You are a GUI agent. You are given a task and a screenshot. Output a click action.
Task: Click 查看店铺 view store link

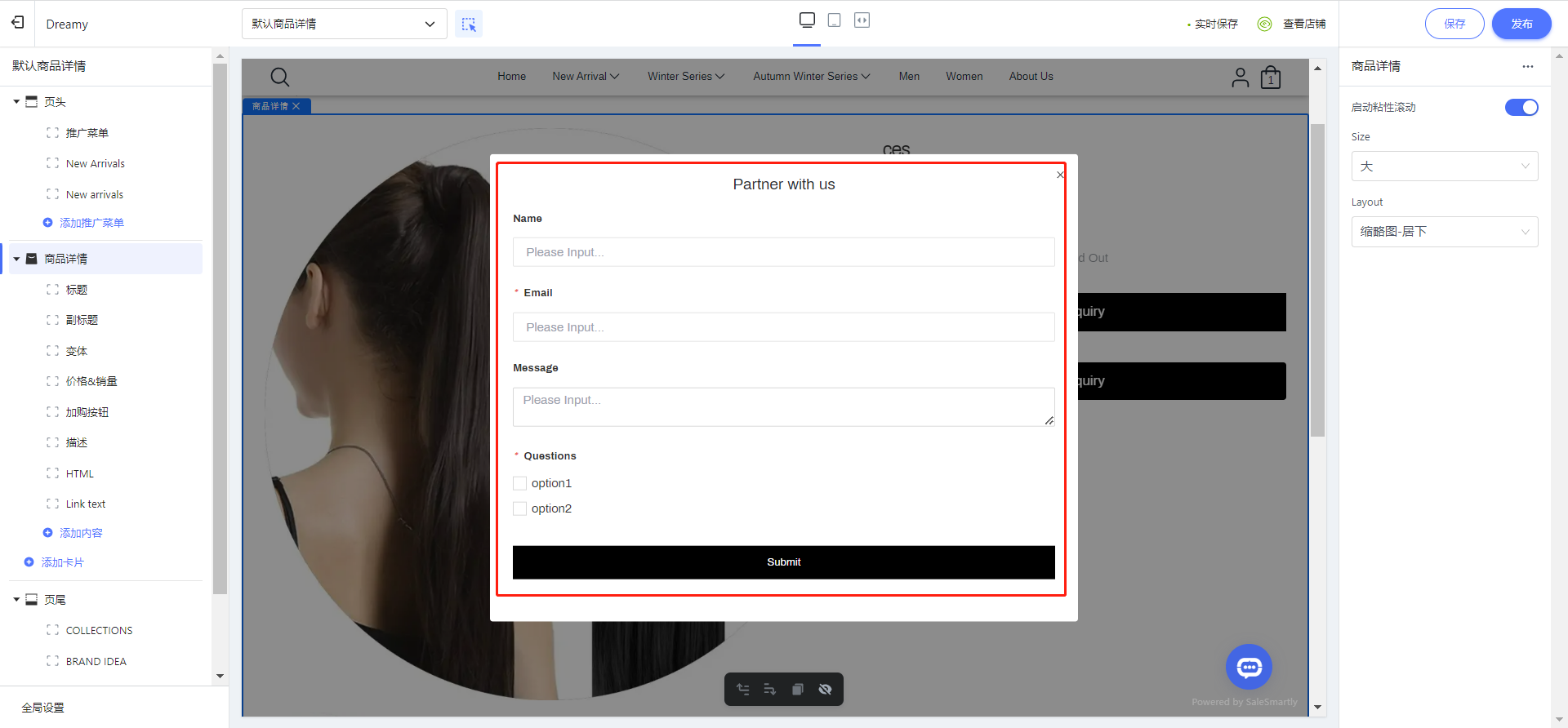1304,24
